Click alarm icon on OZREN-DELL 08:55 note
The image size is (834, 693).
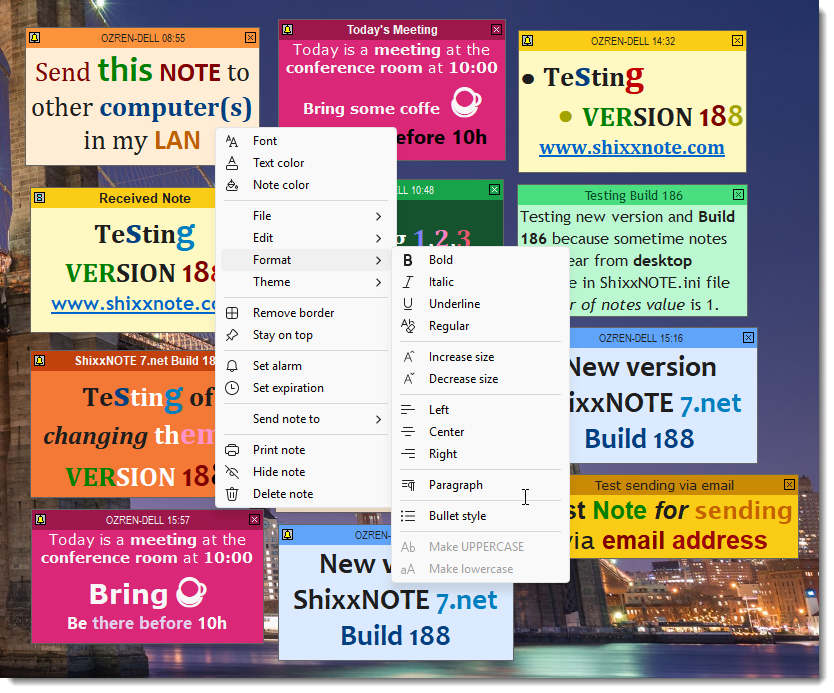[35, 38]
